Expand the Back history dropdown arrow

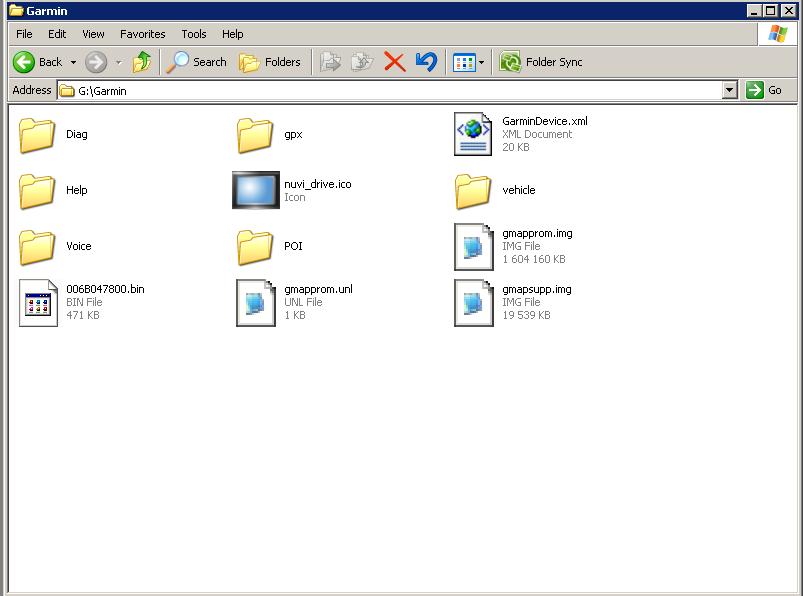[x=73, y=62]
